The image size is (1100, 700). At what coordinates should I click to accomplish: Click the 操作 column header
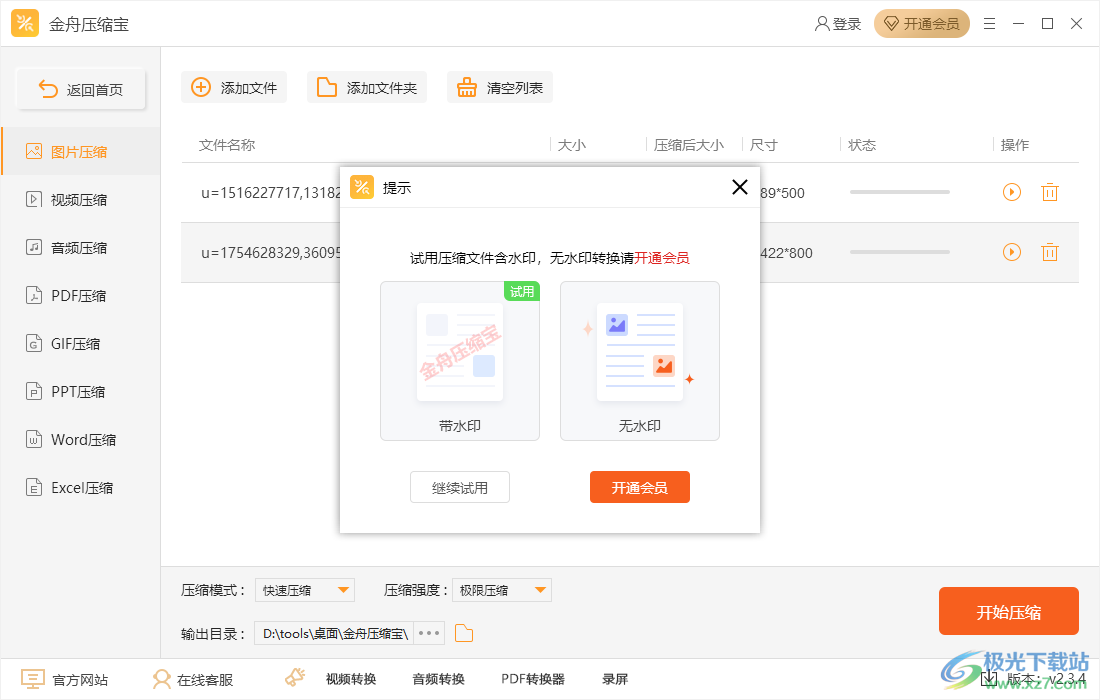coord(1014,145)
